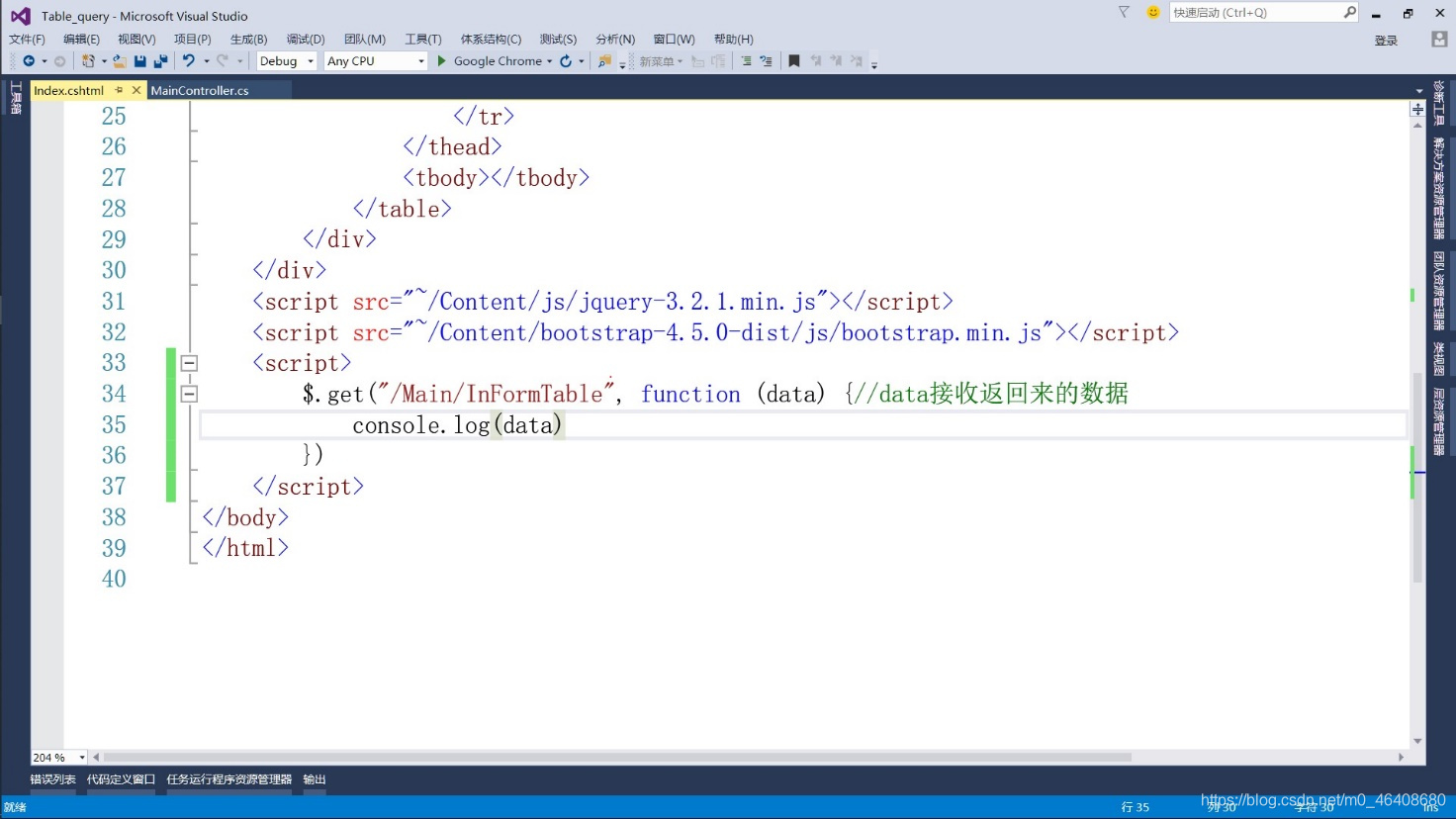Viewport: 1456px width, 819px height.
Task: Collapse the script block on line 33
Action: tap(189, 363)
